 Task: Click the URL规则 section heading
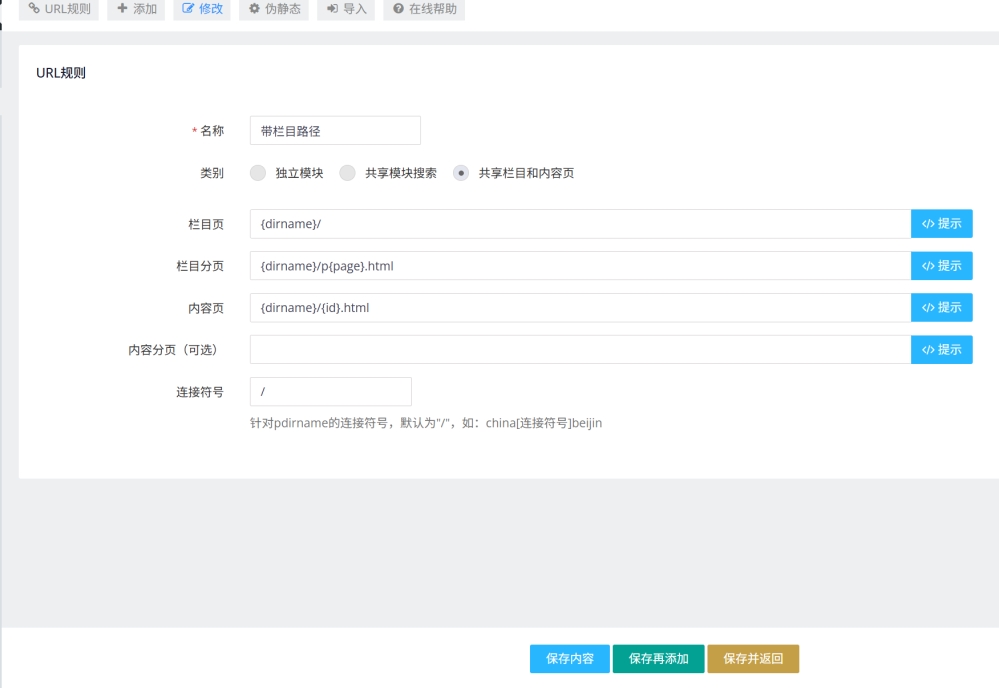61,73
